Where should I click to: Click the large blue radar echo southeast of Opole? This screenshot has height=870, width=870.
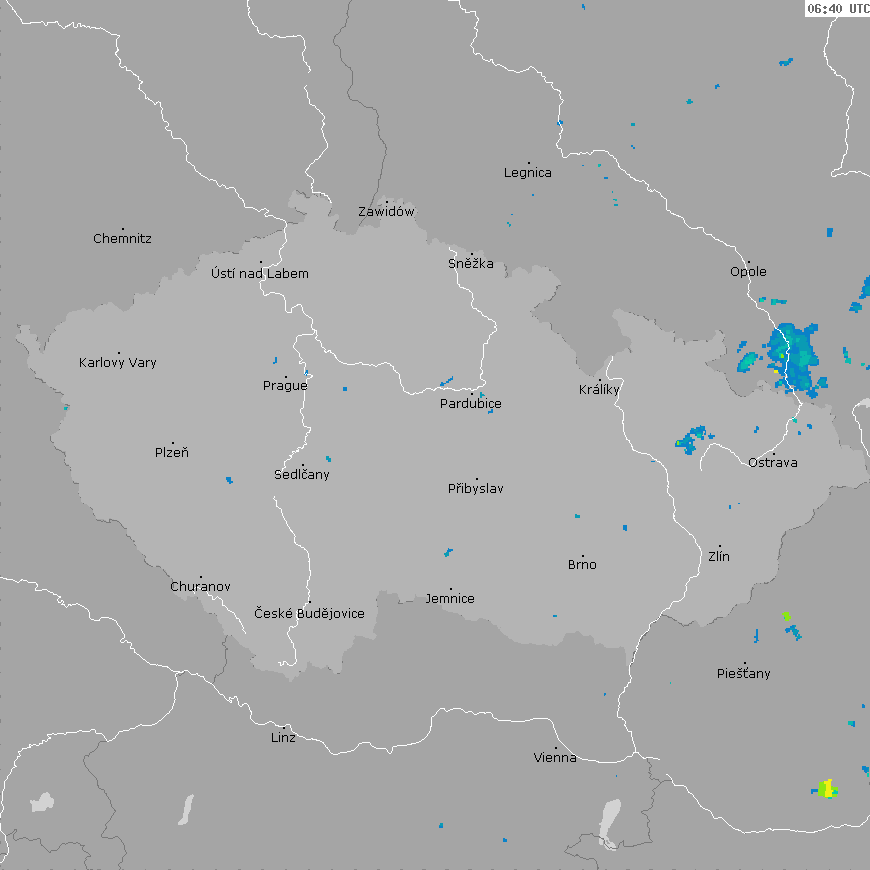click(795, 356)
